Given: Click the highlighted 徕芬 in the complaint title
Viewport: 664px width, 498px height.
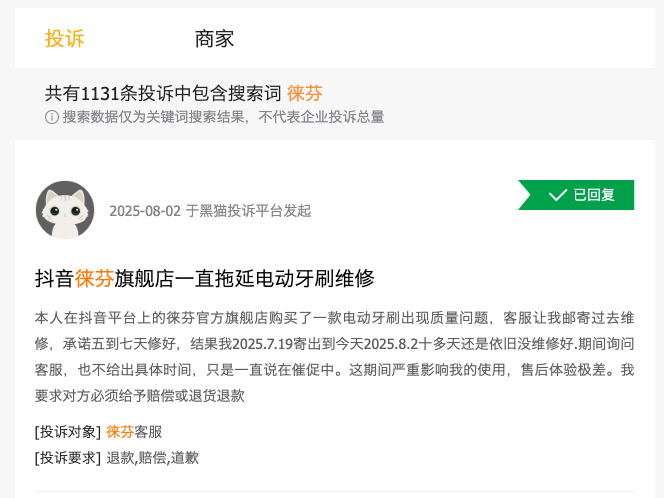Looking at the screenshot, I should [x=95, y=278].
